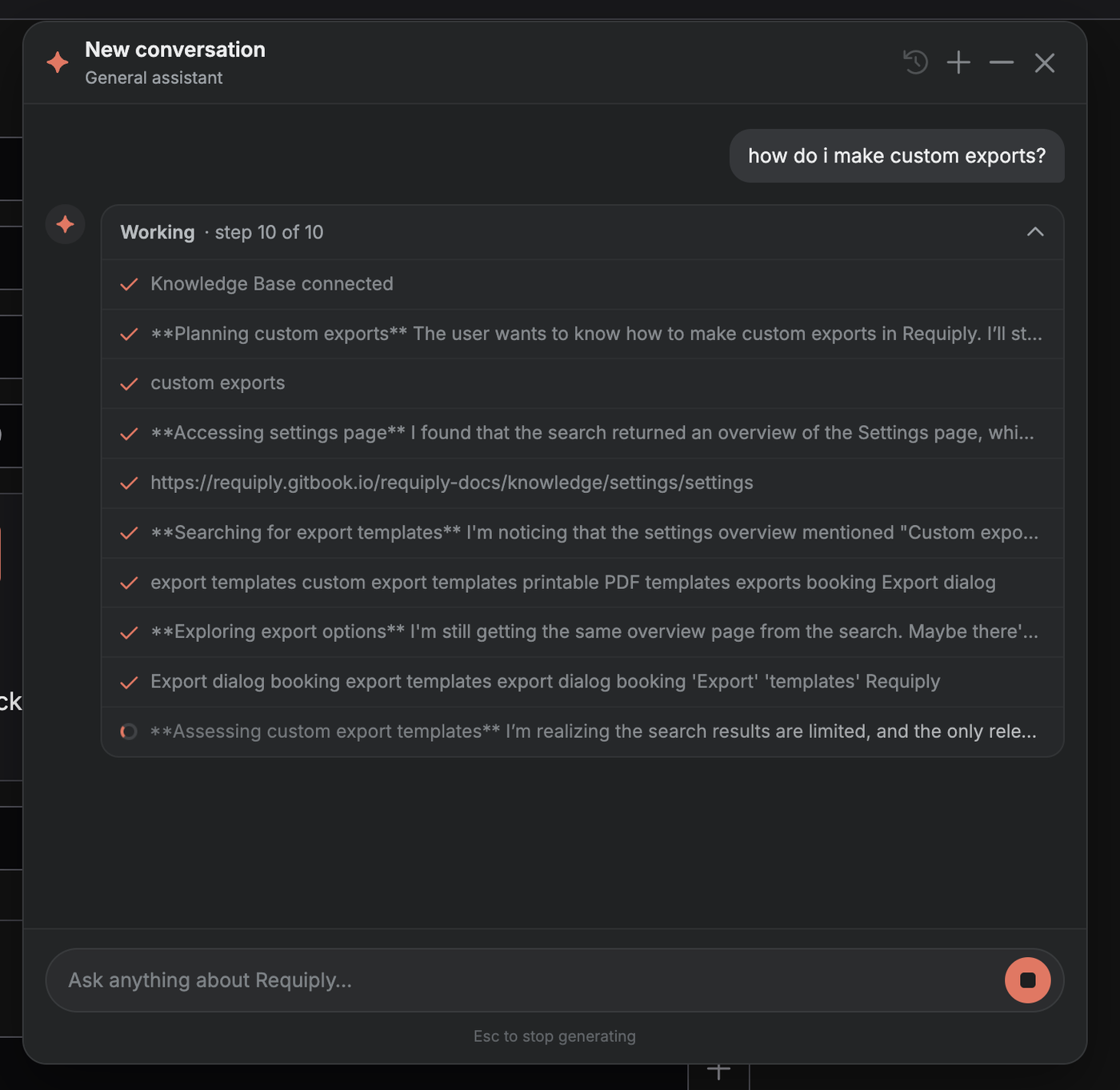The image size is (1120, 1090).
Task: Click the in-progress Assessing custom export templates step
Action: (x=582, y=731)
